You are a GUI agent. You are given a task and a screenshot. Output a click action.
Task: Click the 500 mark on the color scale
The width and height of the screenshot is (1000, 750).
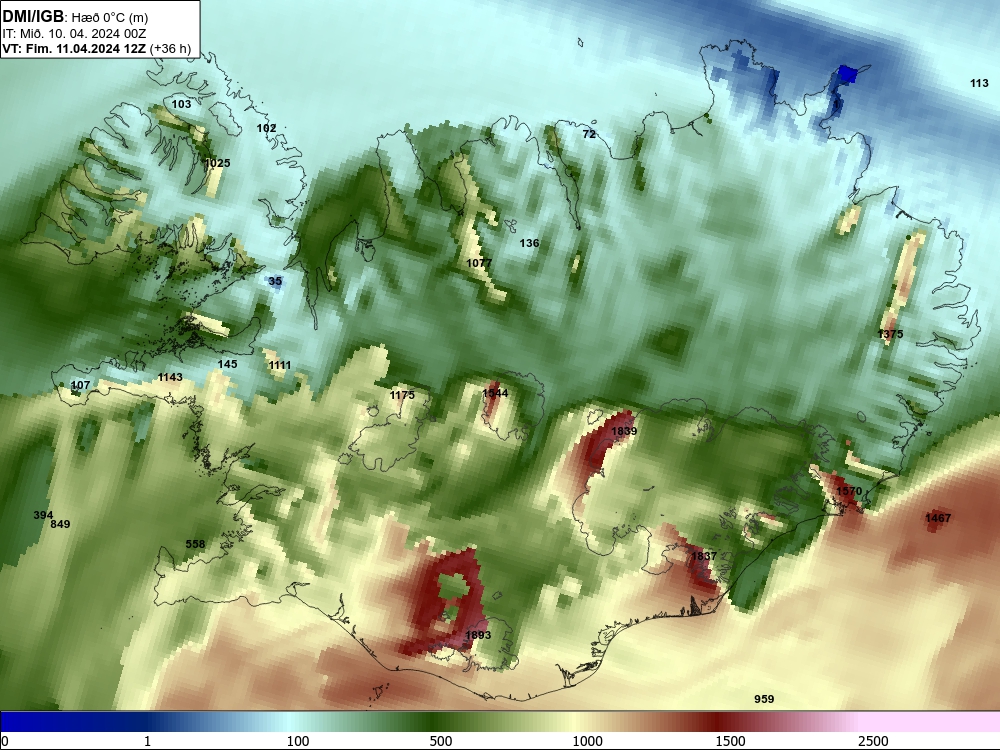441,741
